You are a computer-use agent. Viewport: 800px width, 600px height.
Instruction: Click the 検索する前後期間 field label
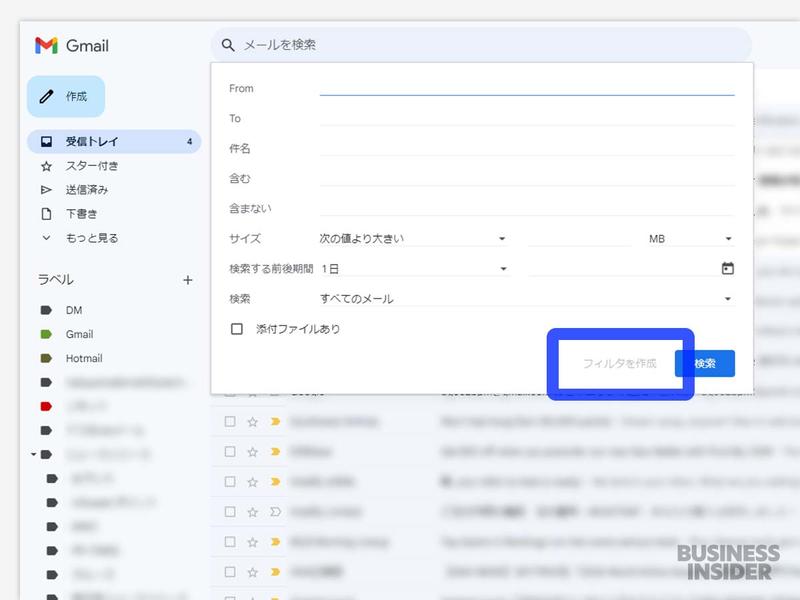coord(271,268)
